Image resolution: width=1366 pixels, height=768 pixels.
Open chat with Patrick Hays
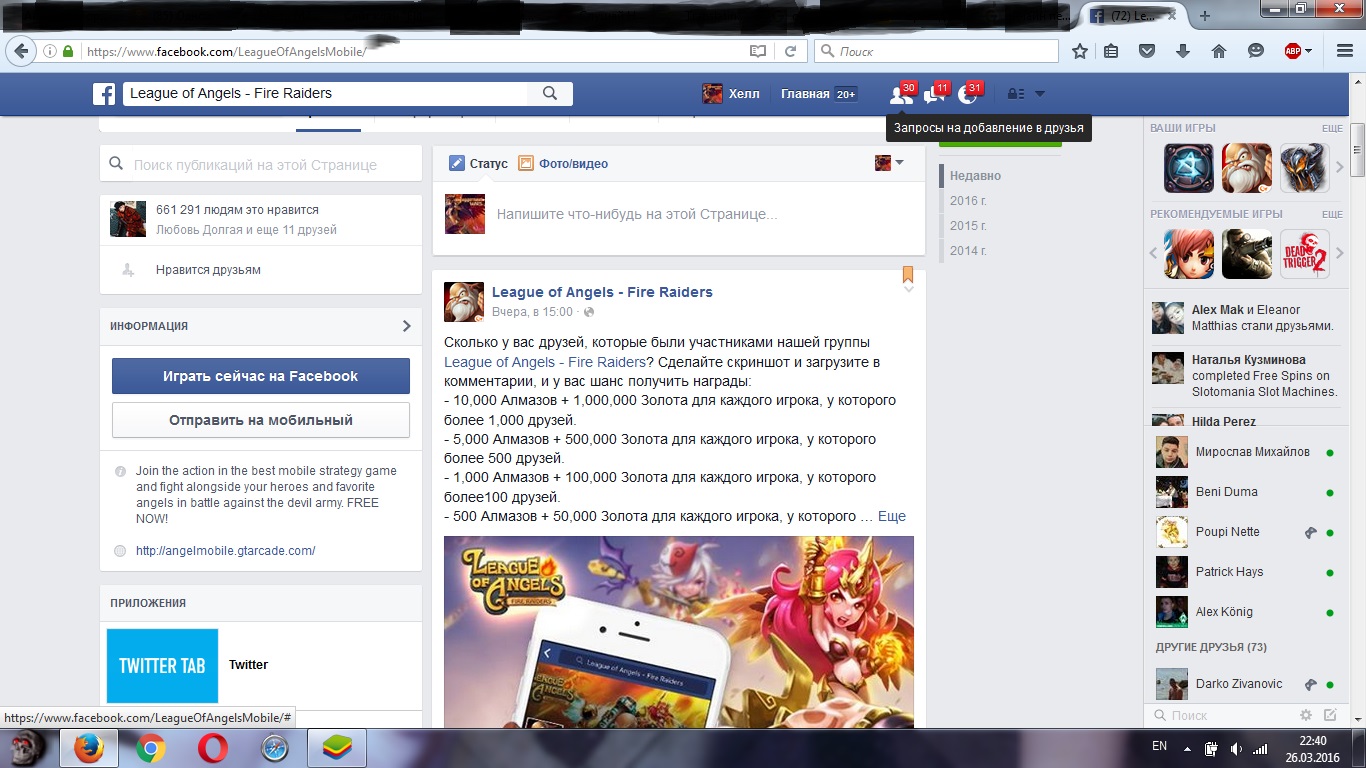tap(1246, 572)
